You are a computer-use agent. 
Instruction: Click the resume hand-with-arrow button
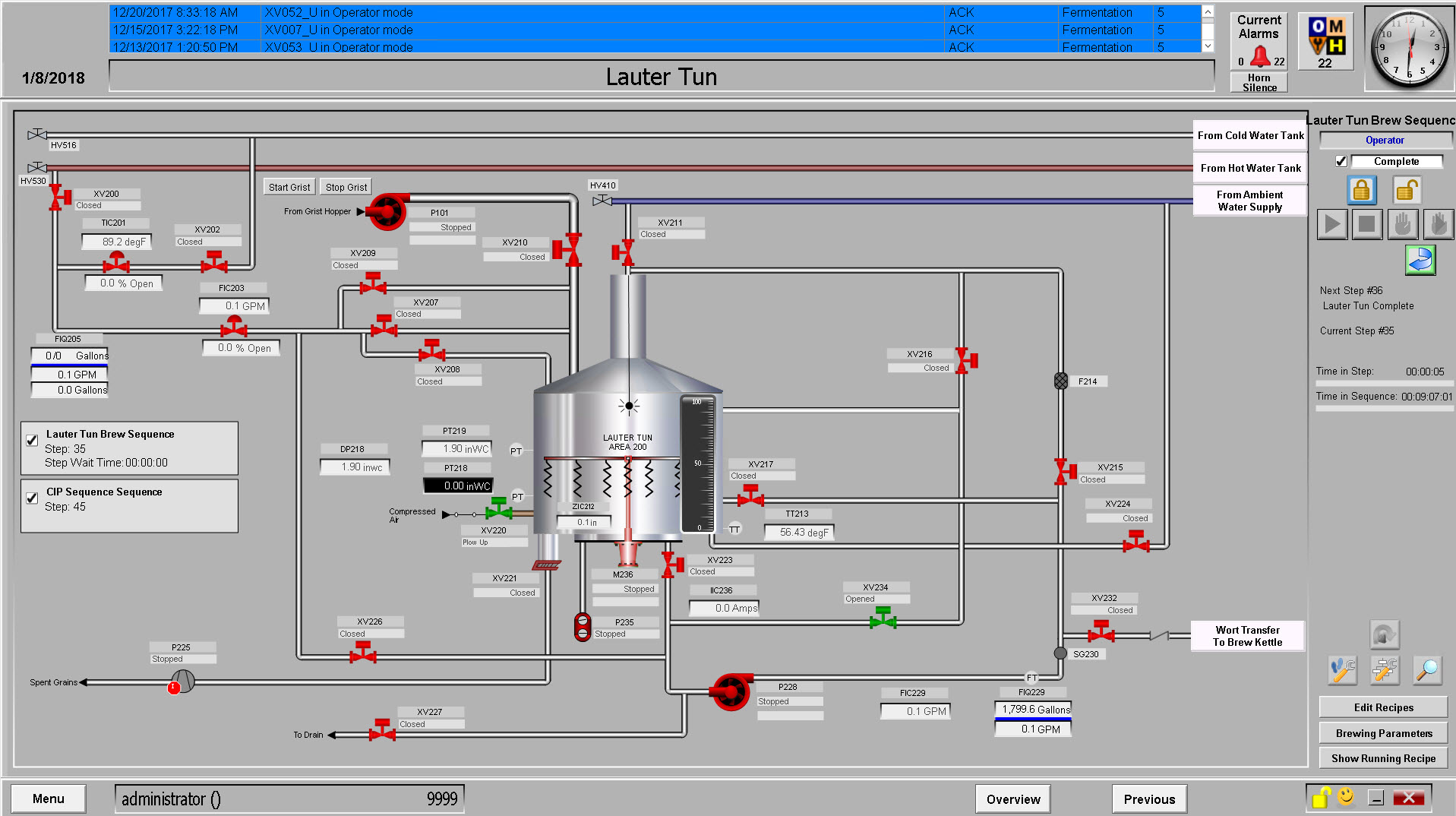click(x=1438, y=224)
